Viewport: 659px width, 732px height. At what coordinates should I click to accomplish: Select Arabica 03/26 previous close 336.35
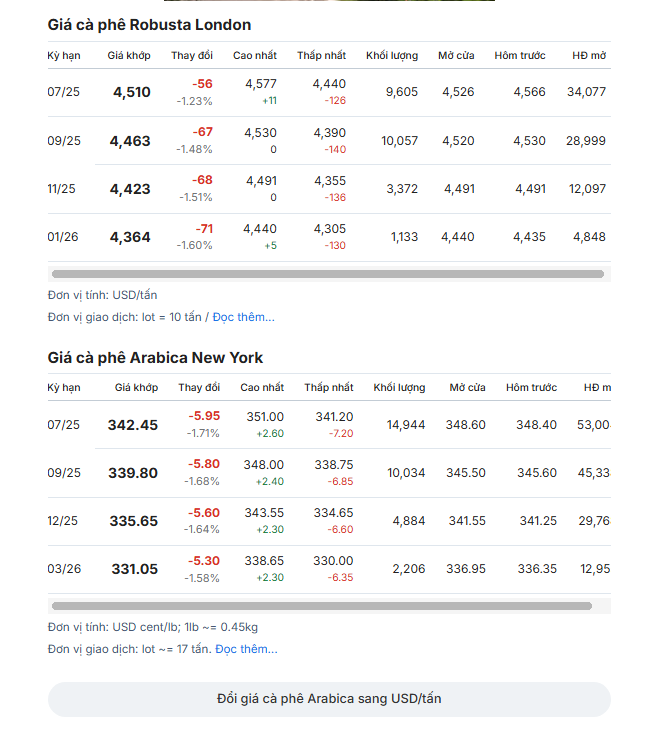pyautogui.click(x=537, y=569)
